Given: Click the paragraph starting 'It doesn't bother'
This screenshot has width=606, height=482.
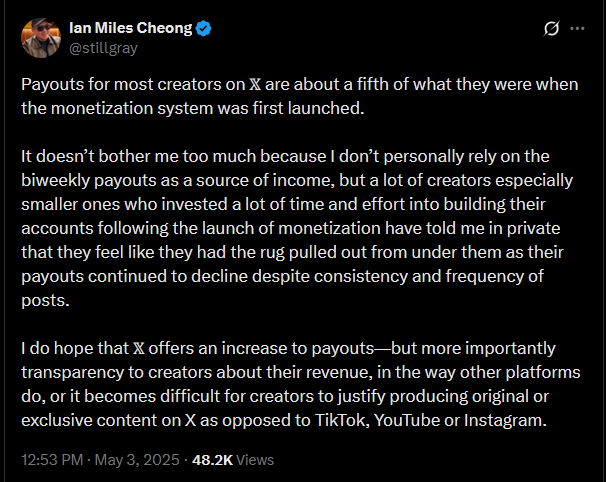Looking at the screenshot, I should click(x=297, y=228).
